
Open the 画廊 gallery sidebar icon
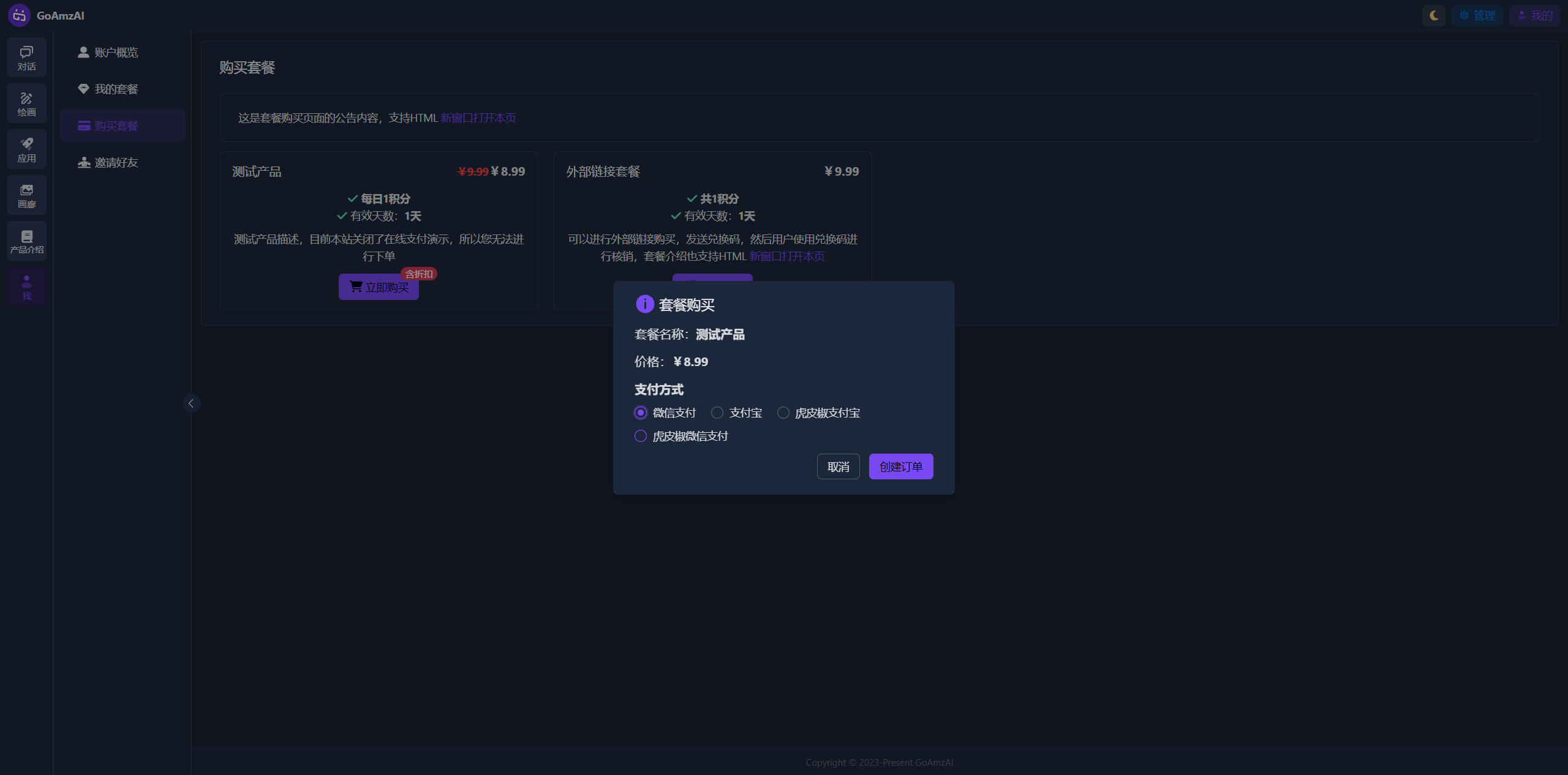(x=26, y=195)
